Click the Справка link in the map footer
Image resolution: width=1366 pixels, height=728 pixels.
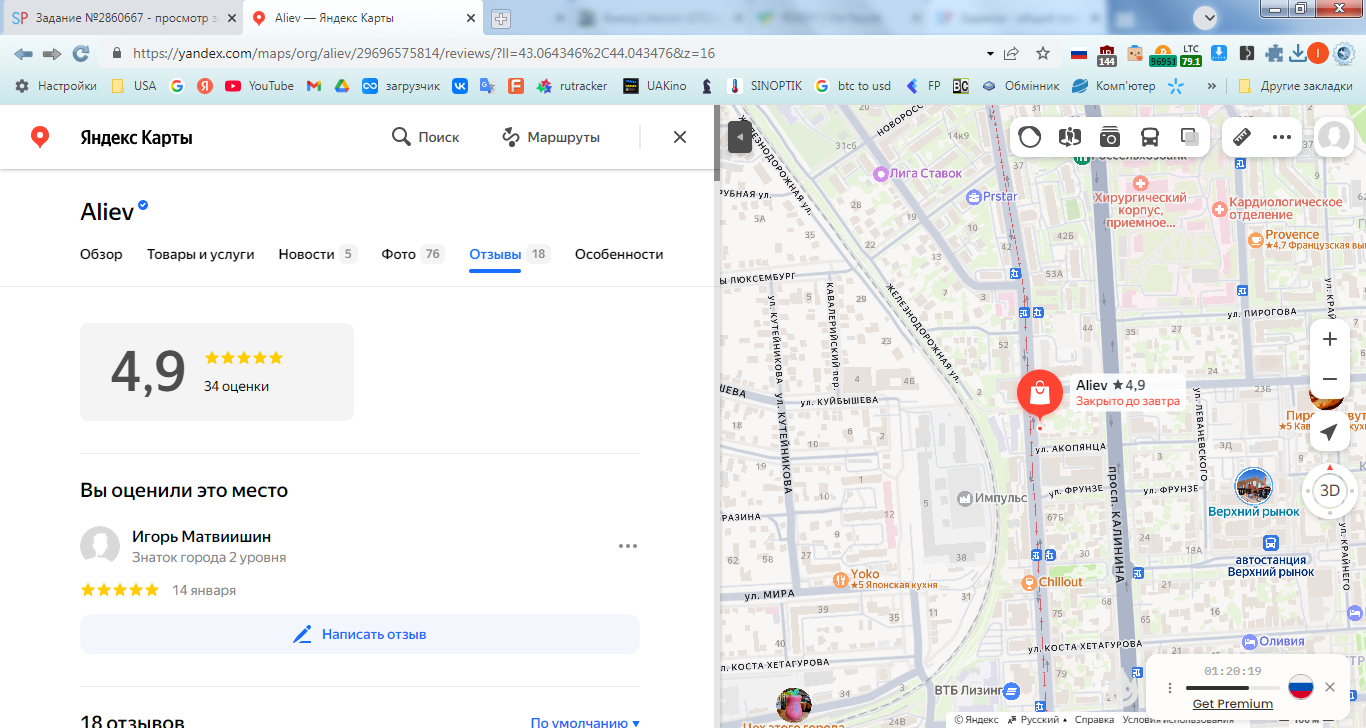pos(1095,719)
